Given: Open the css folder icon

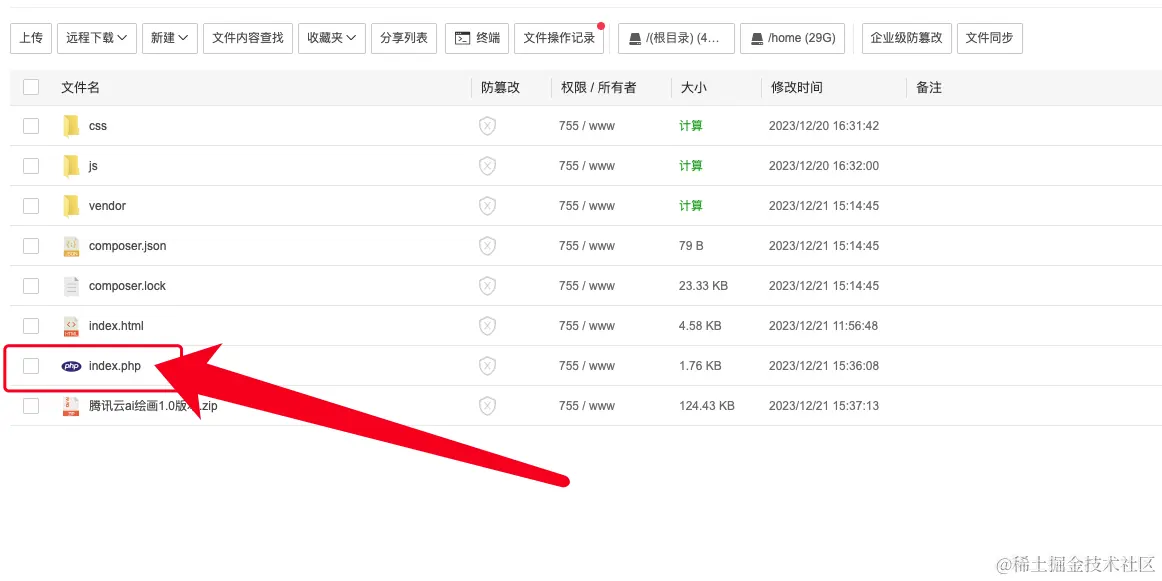Looking at the screenshot, I should click(71, 126).
